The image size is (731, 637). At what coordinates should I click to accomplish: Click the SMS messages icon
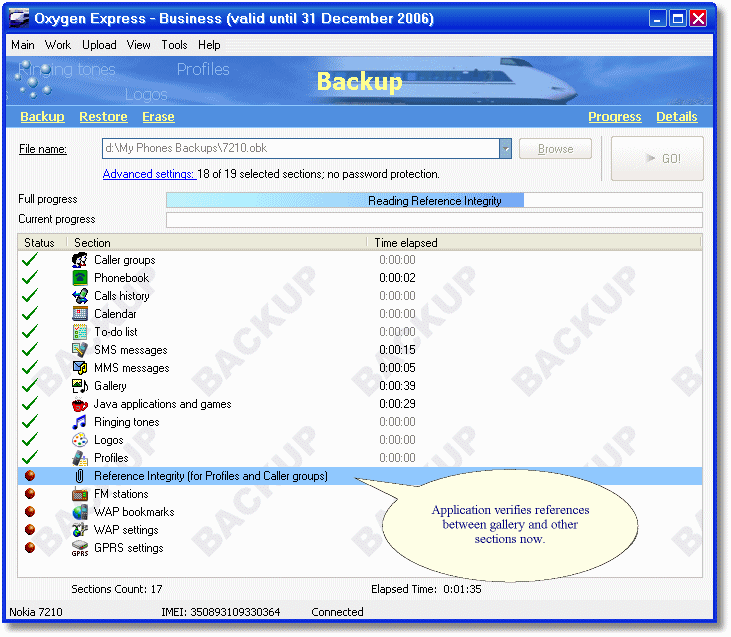tap(80, 350)
